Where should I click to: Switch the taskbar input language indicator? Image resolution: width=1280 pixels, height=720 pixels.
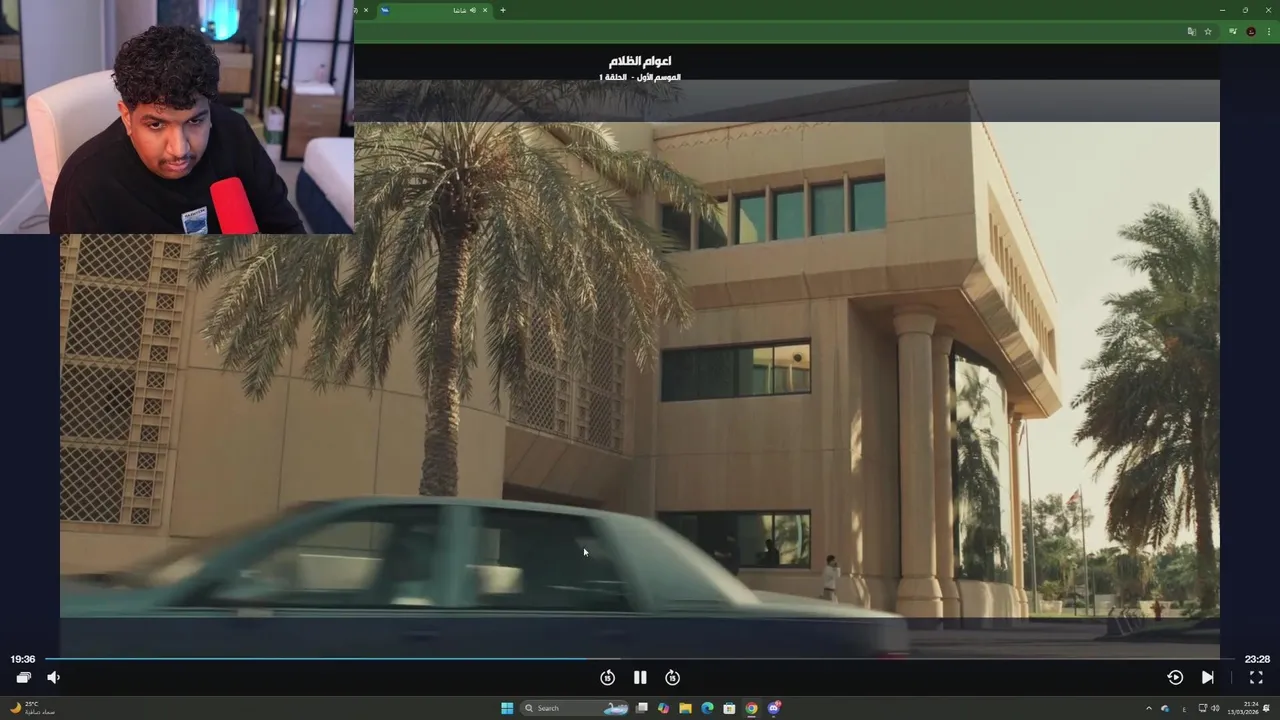(1184, 709)
